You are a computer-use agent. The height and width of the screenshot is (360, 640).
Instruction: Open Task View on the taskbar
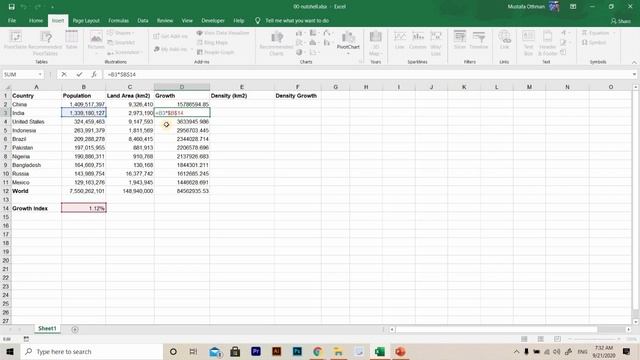193,351
